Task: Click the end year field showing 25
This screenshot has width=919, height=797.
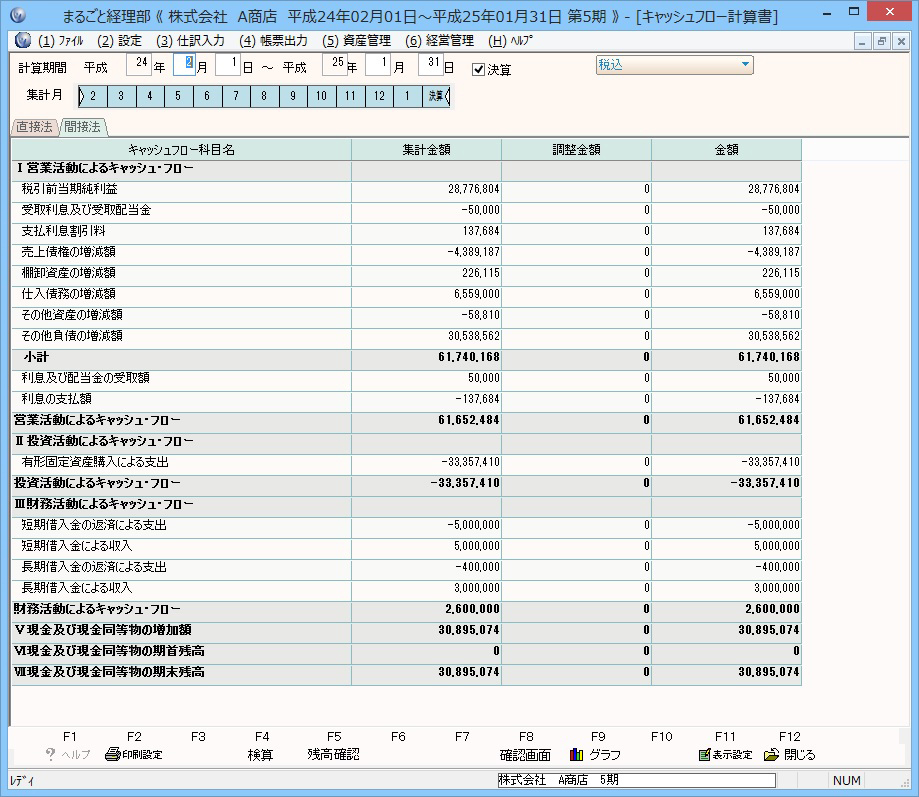Action: [335, 64]
